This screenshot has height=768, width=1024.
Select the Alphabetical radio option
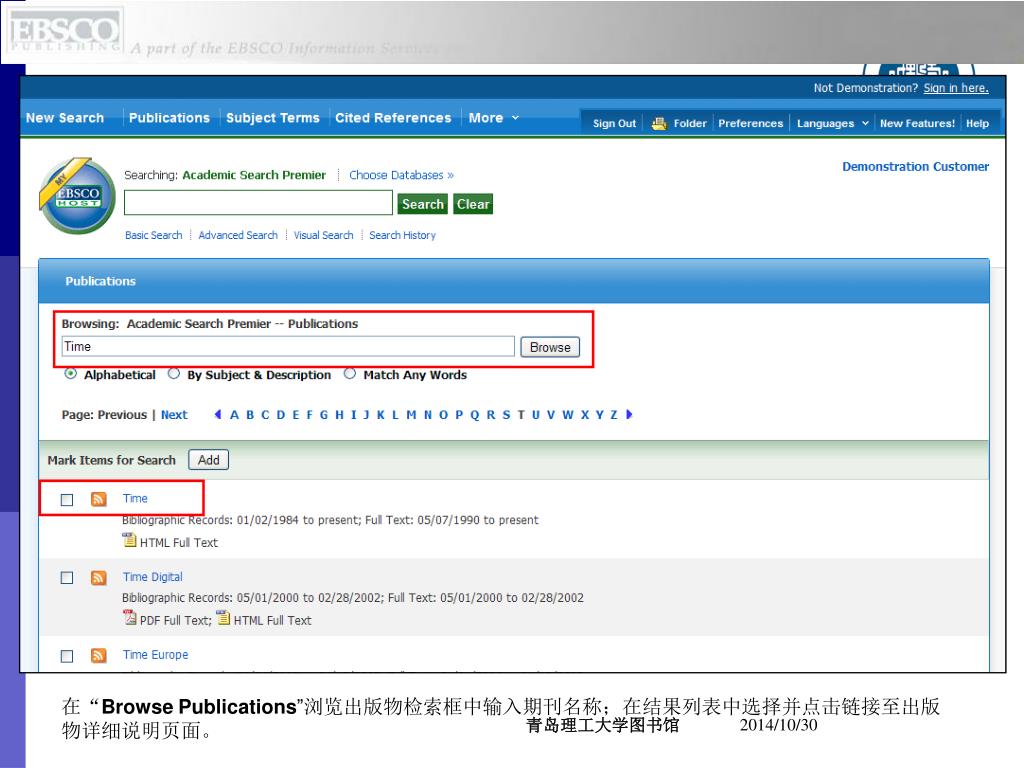point(71,374)
